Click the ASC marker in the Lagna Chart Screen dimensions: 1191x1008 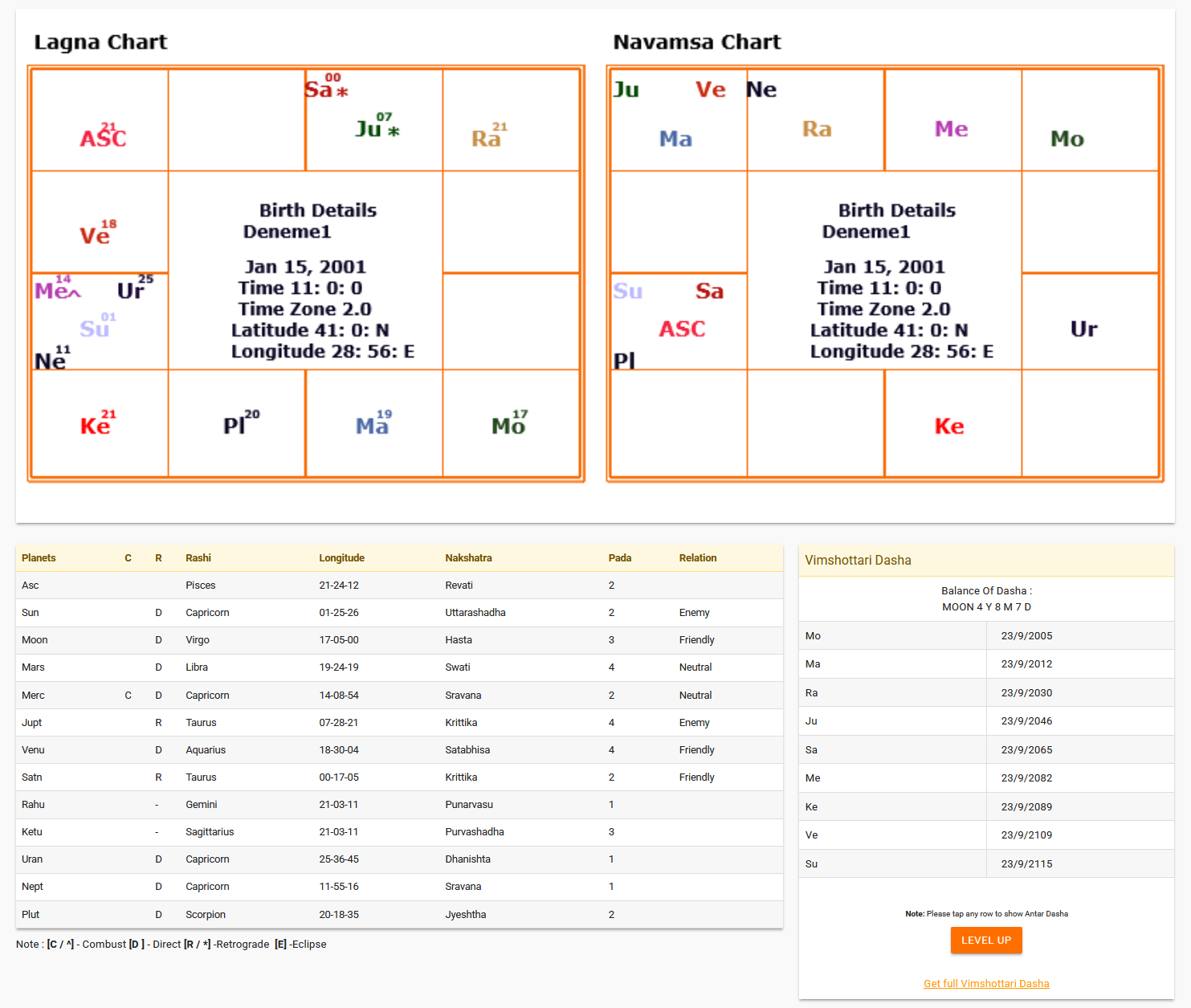coord(103,137)
